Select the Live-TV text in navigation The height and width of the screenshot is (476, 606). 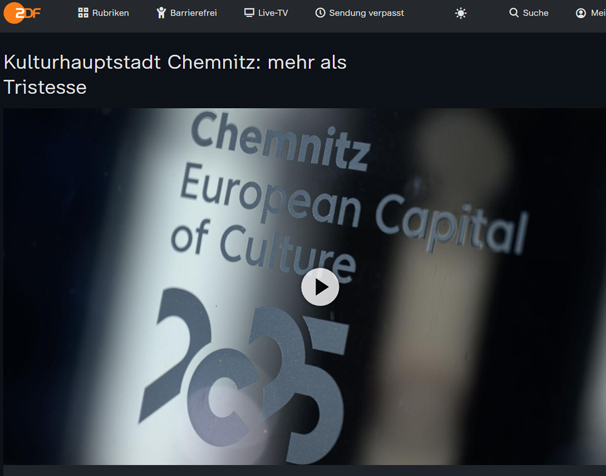[273, 13]
